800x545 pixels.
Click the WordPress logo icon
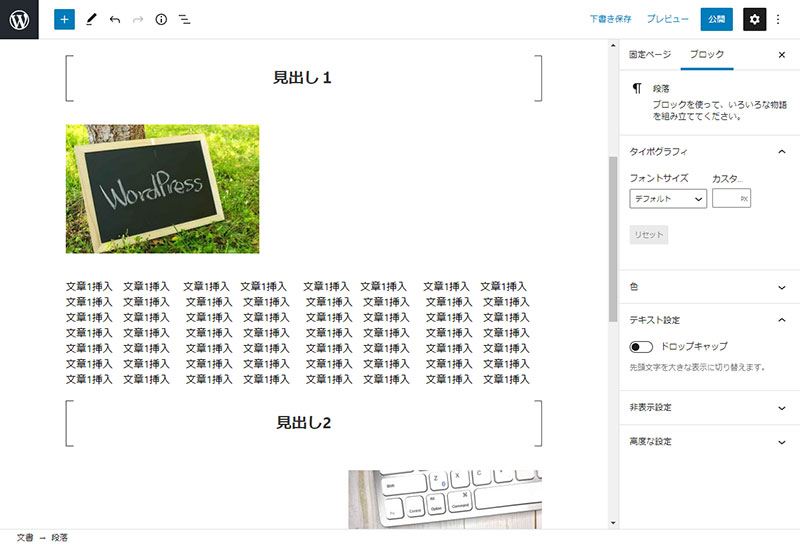point(19,19)
